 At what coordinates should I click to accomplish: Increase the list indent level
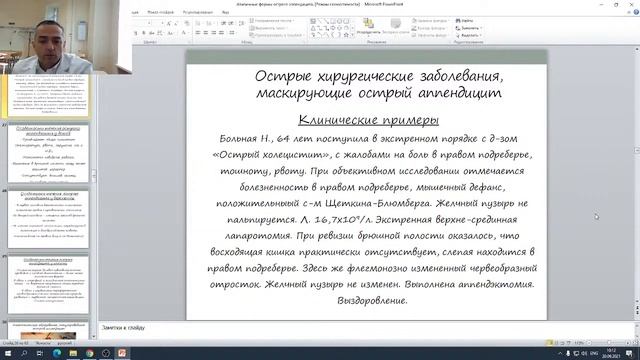click(231, 23)
